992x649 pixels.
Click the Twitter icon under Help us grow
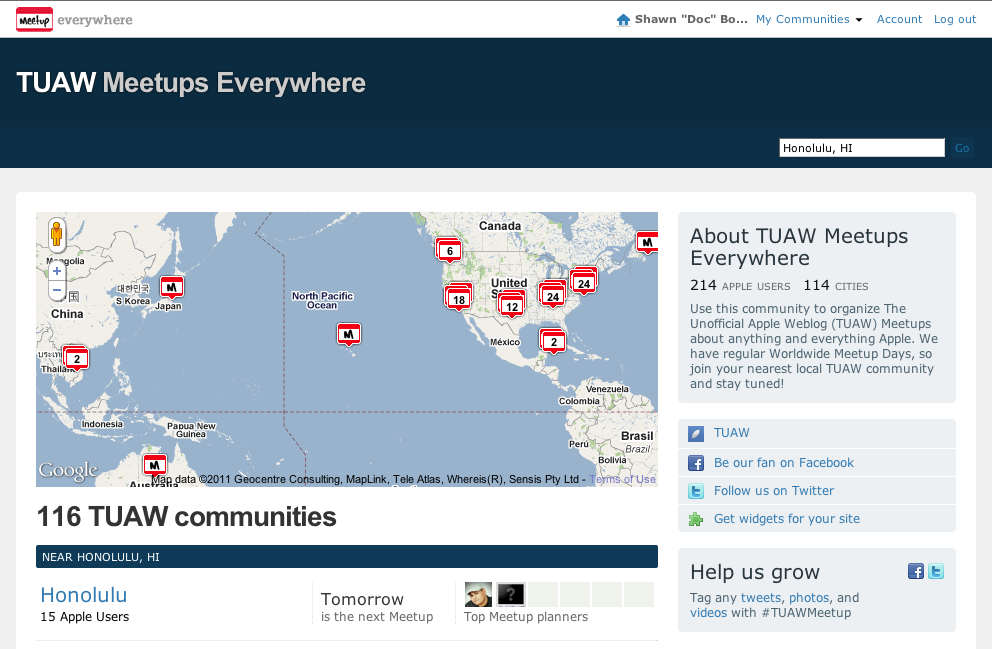pos(936,571)
